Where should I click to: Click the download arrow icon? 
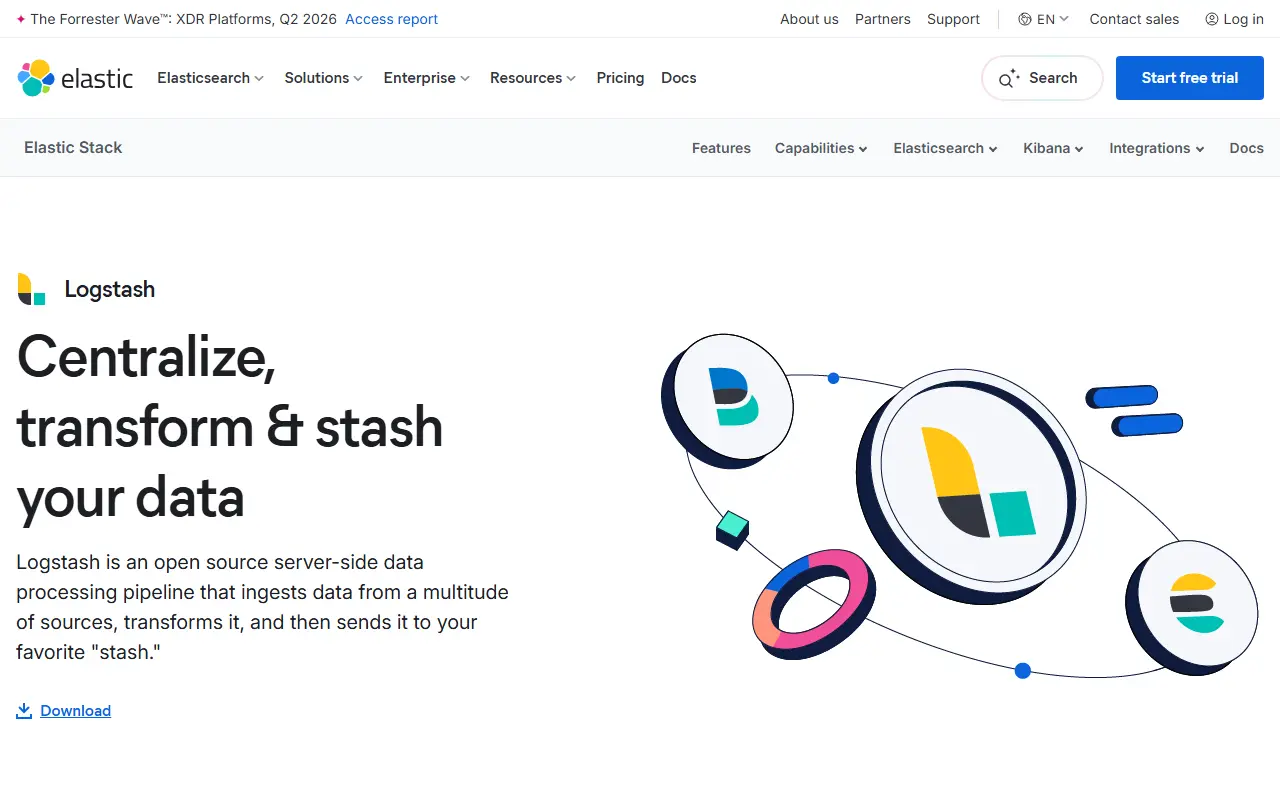coord(24,711)
